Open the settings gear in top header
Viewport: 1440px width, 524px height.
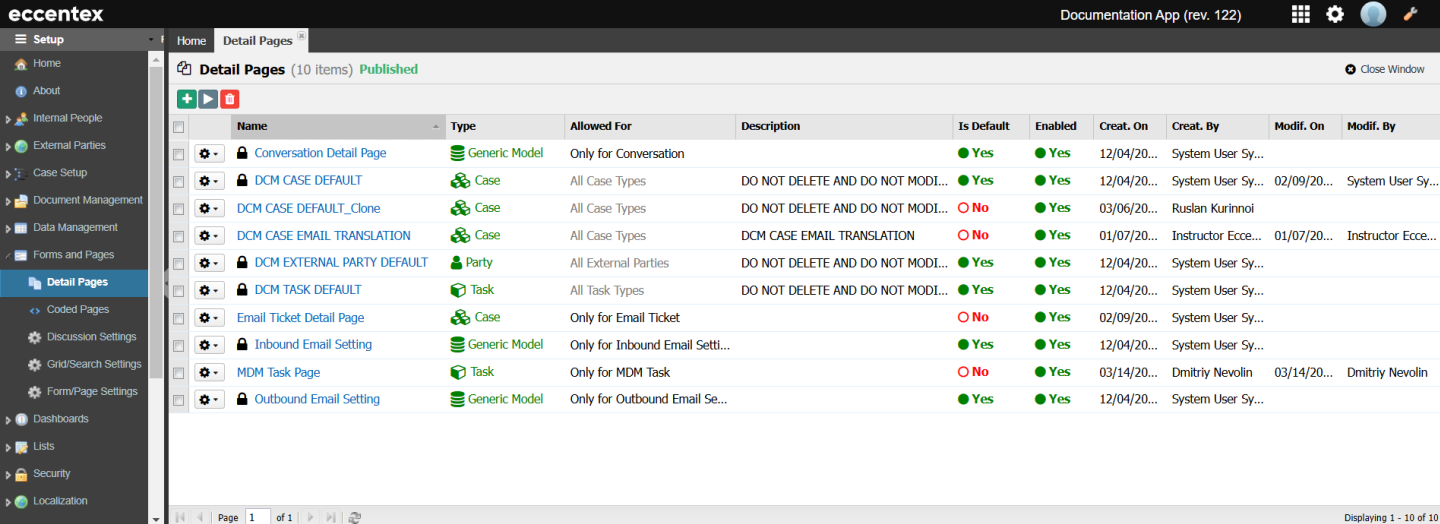pyautogui.click(x=1335, y=14)
